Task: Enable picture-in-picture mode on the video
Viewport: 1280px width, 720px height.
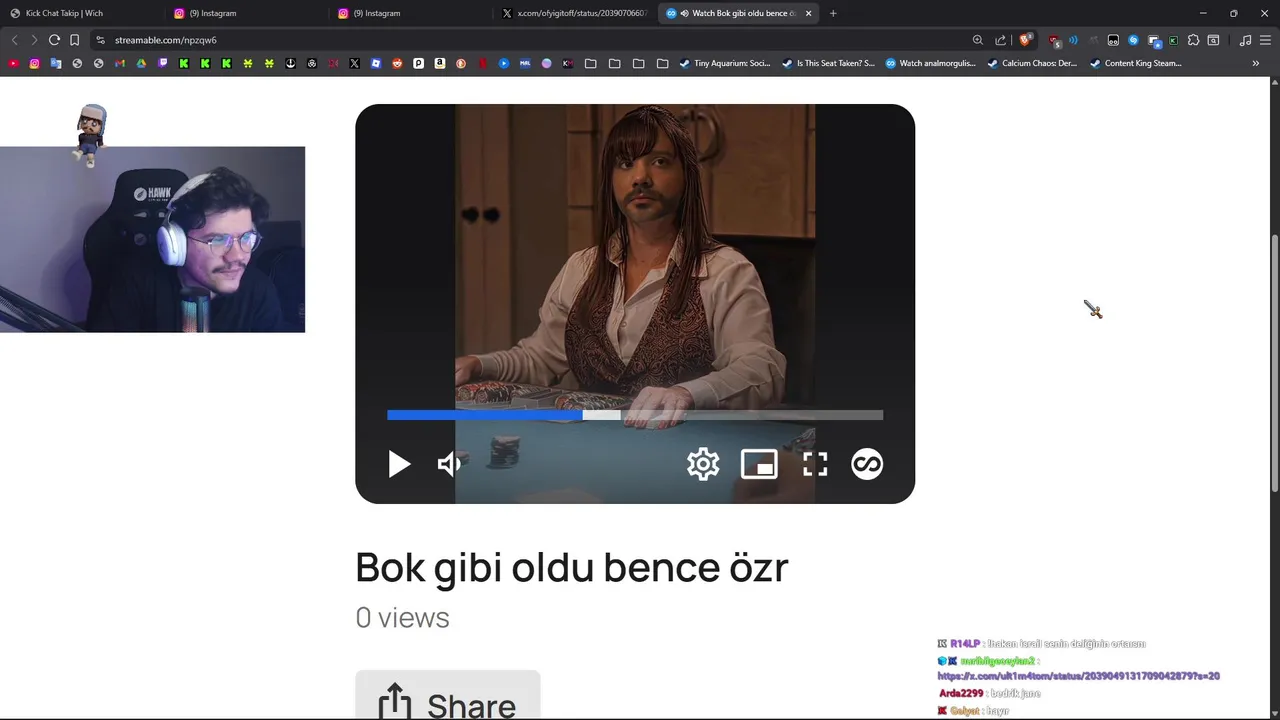Action: pos(759,464)
